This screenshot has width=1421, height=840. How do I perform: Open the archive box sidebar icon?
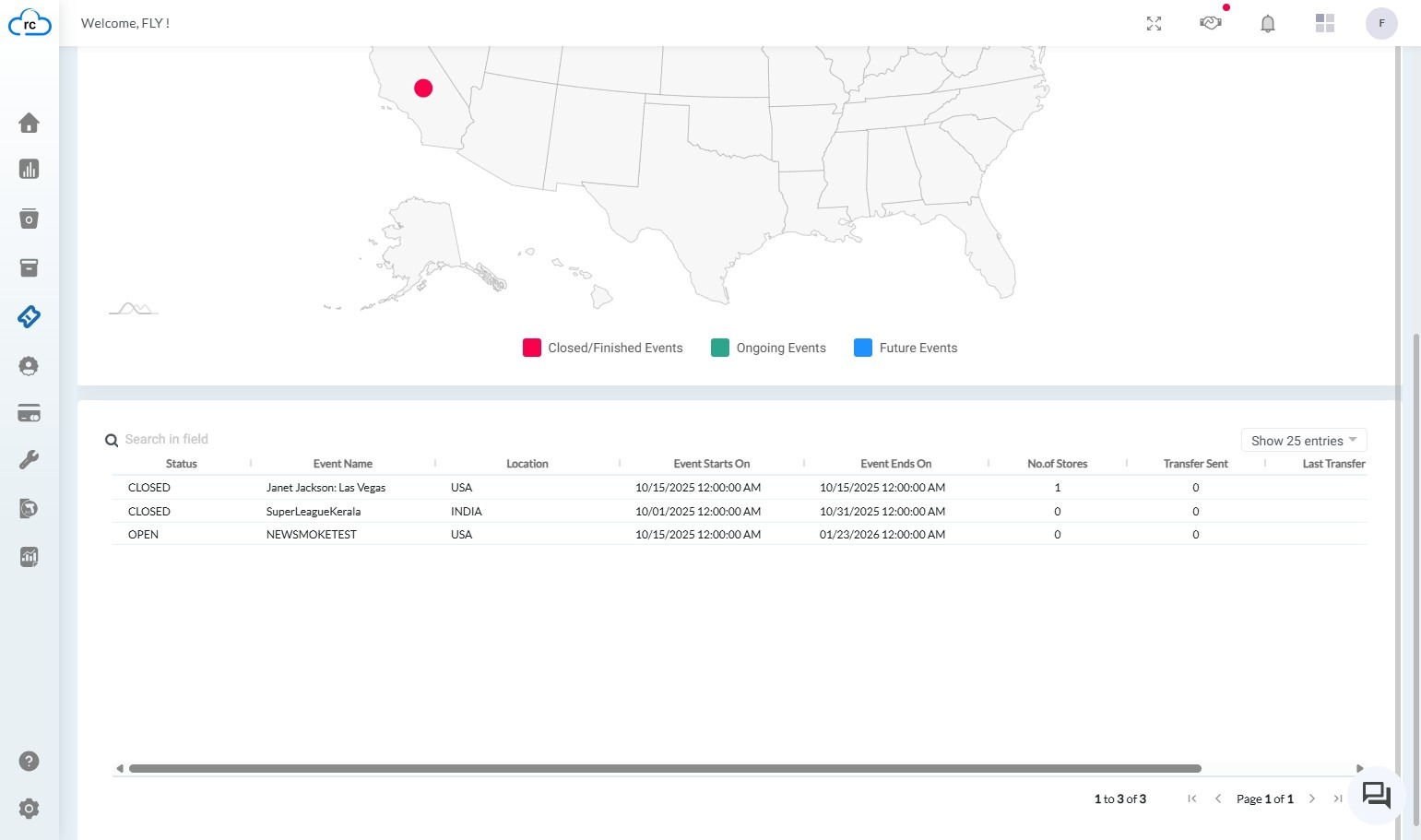tap(29, 267)
